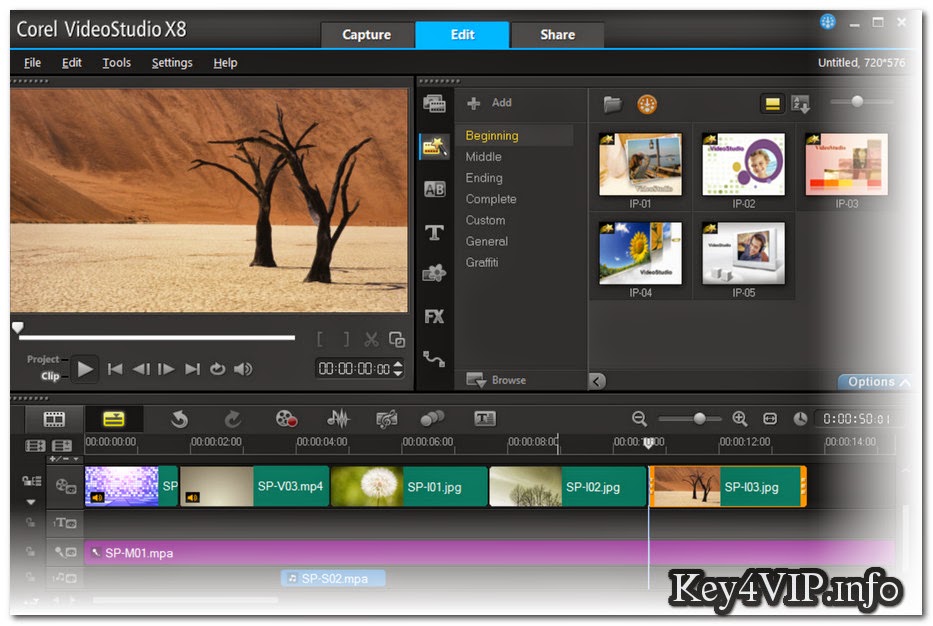Open the Tools menu
Viewport: 933px width, 626px height.
coord(116,62)
